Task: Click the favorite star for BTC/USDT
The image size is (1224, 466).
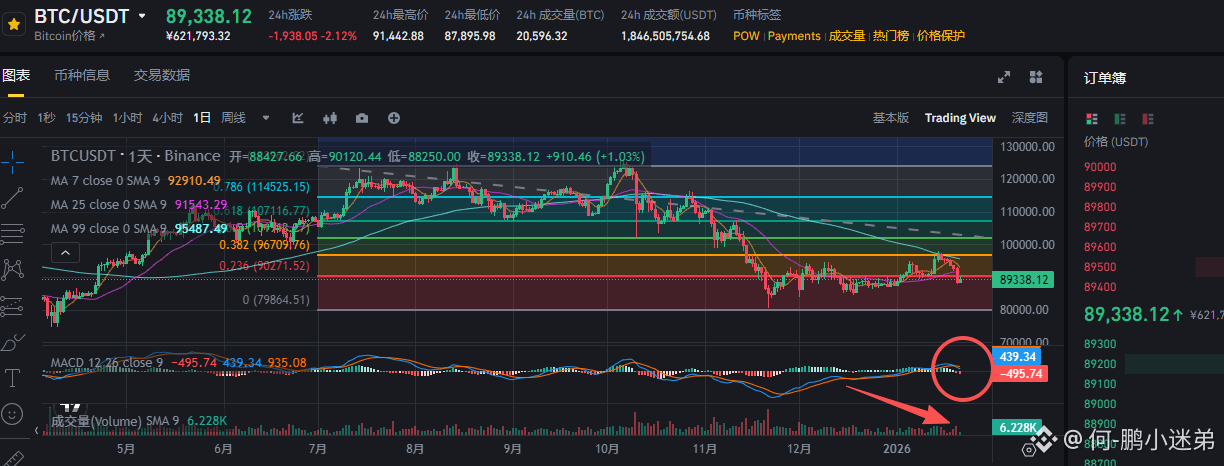Action: pyautogui.click(x=15, y=21)
